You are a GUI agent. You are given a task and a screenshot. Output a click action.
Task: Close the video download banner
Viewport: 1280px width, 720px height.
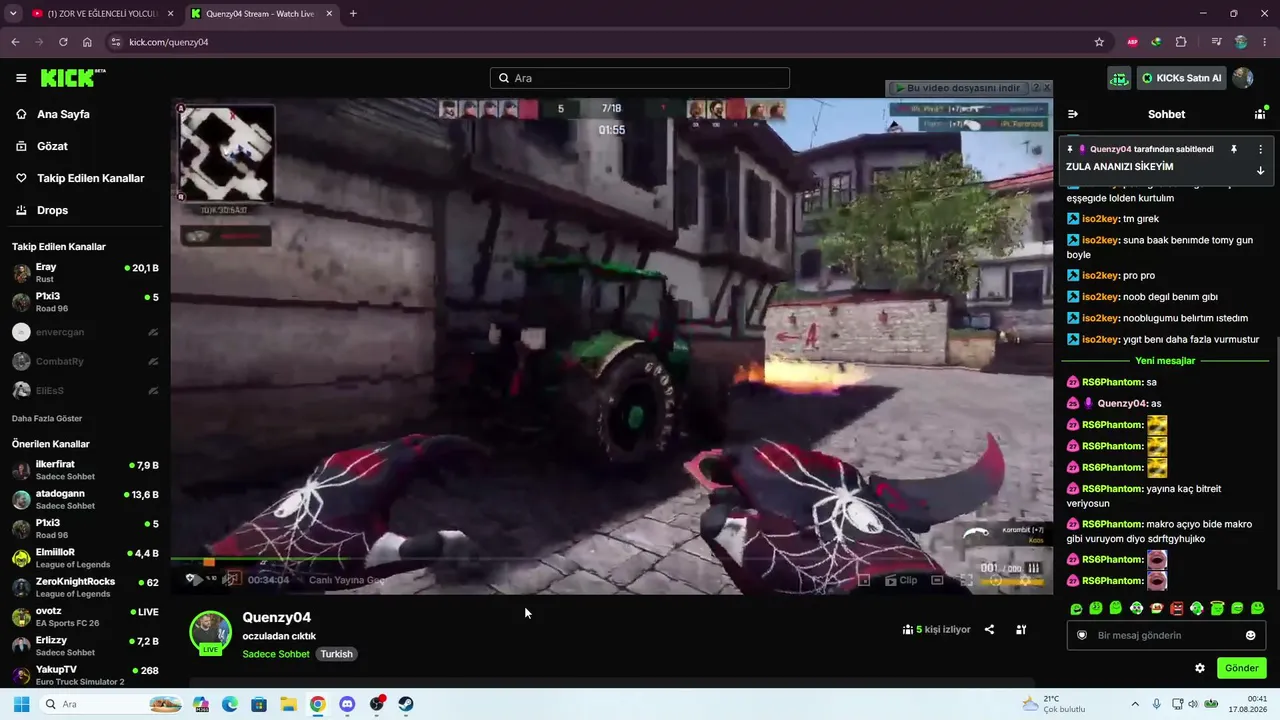coord(1046,88)
